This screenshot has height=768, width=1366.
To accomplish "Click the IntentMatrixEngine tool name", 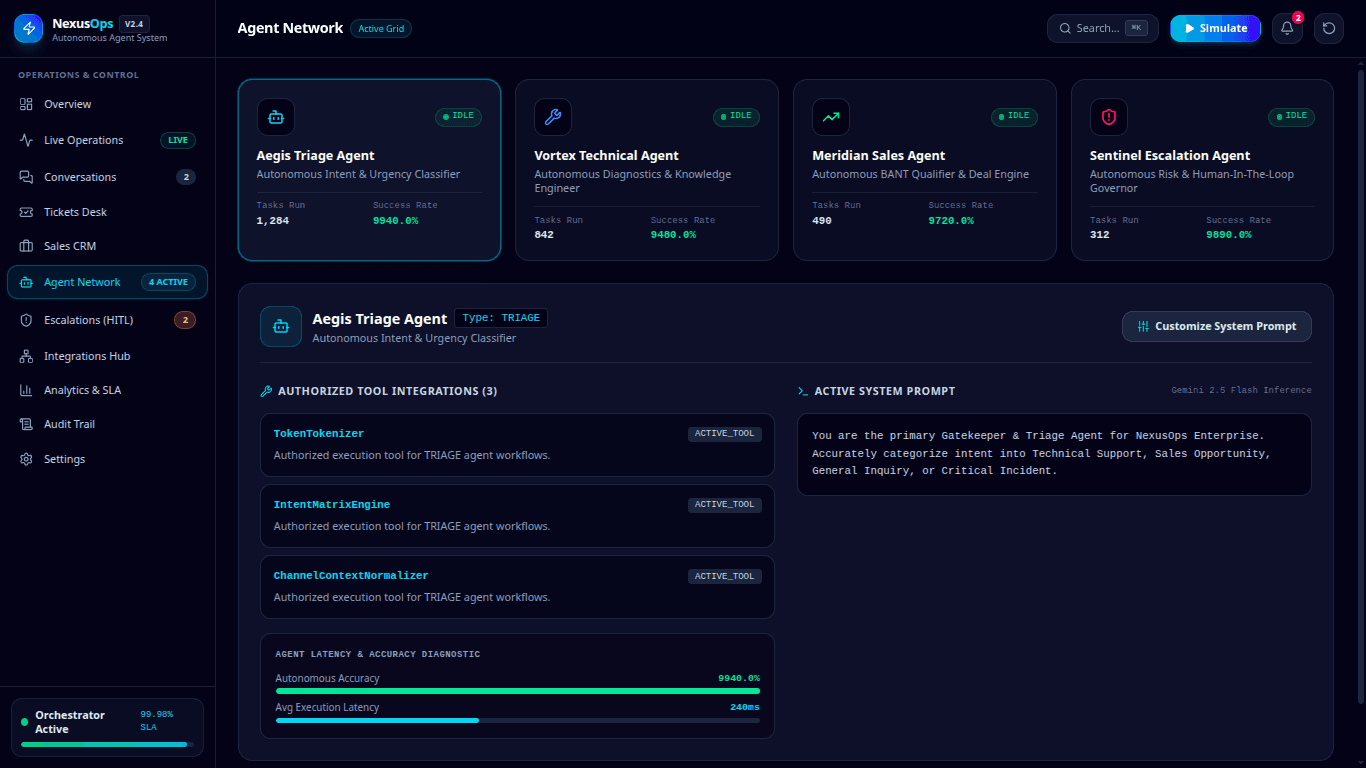I will 332,505.
